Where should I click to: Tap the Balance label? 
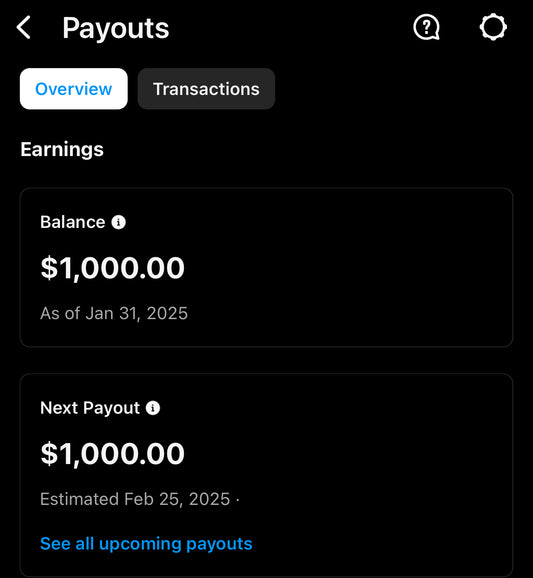coord(73,222)
